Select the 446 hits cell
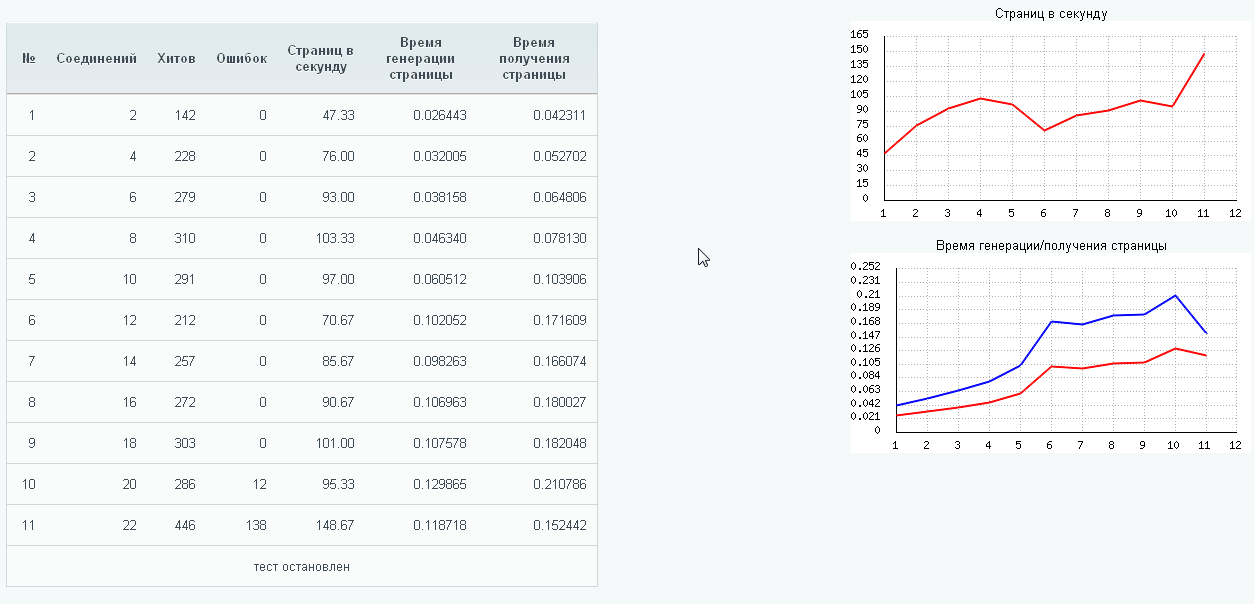Screen dimensions: 1254x604 [184, 526]
